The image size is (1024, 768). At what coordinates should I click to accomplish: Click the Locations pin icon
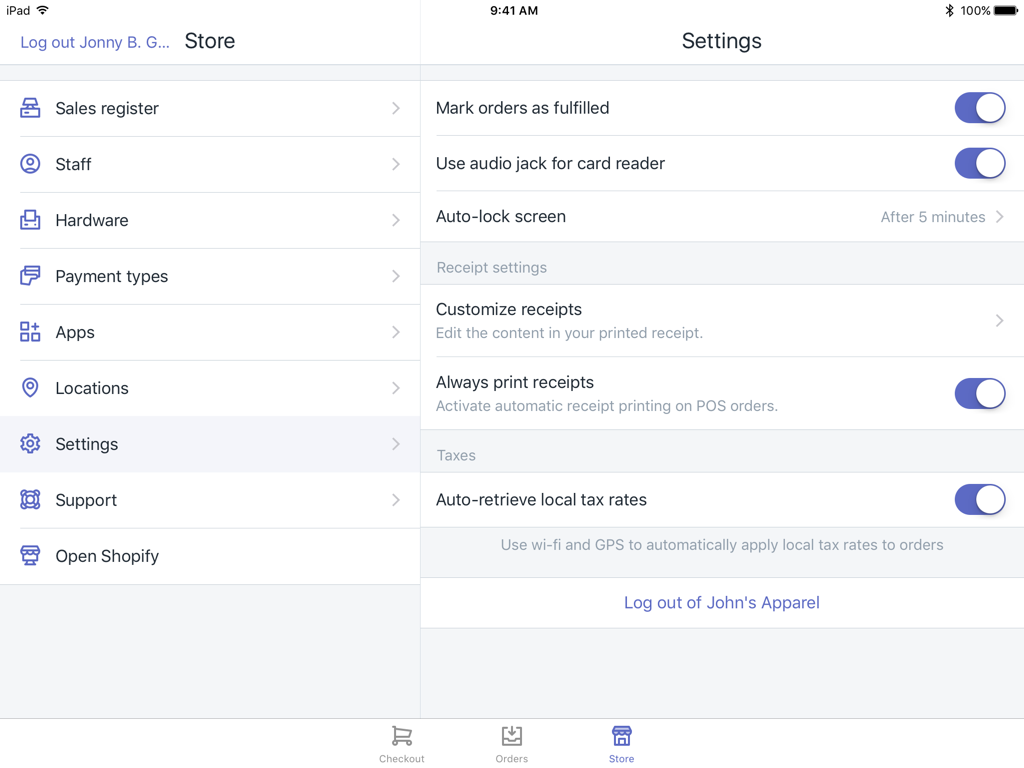point(30,388)
